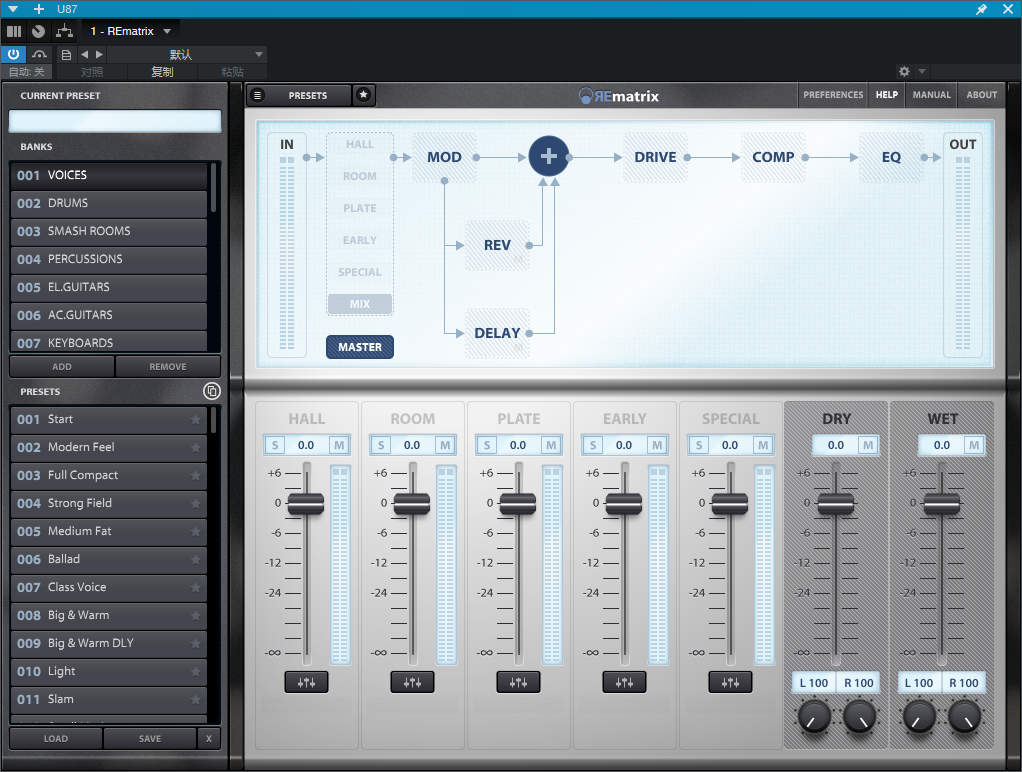
Task: Open SPECIAL channel settings icon
Action: click(x=730, y=682)
